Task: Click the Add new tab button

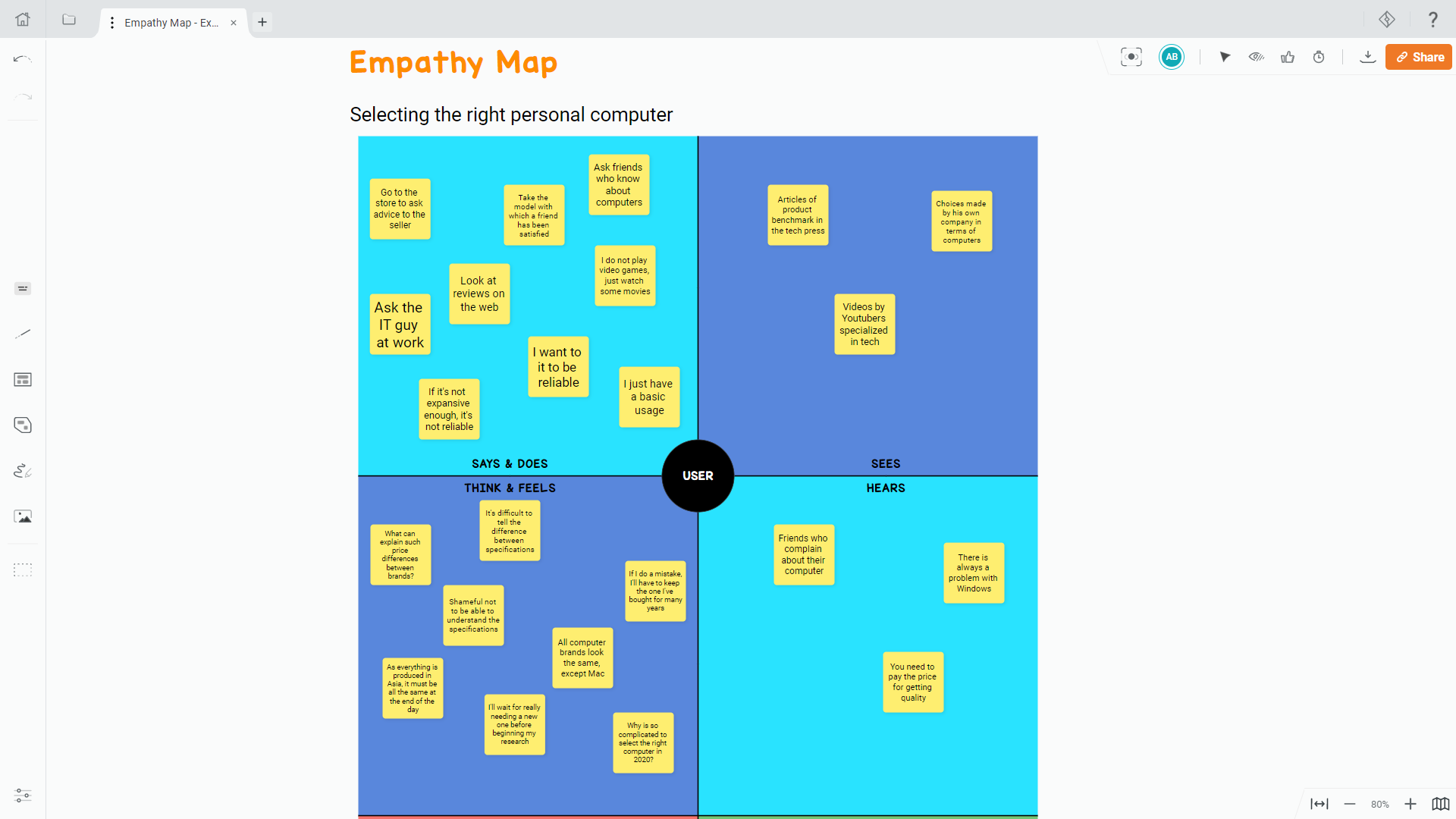Action: click(x=262, y=22)
